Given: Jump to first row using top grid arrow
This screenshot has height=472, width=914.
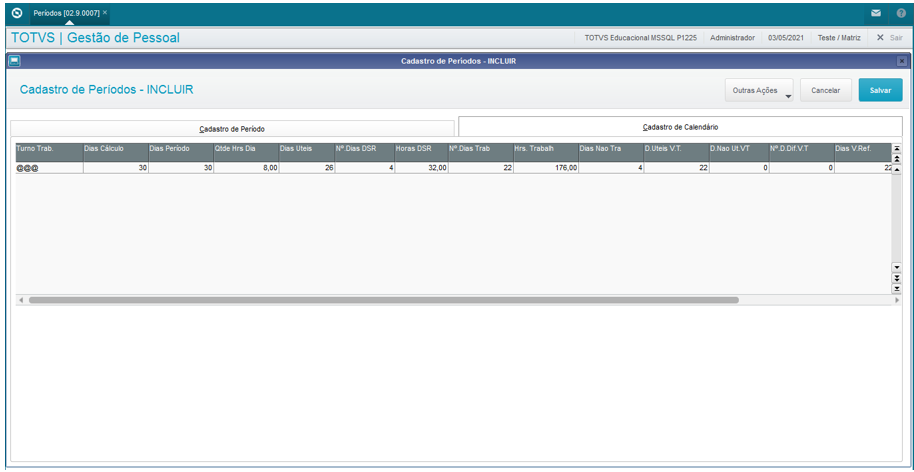Looking at the screenshot, I should [x=897, y=148].
